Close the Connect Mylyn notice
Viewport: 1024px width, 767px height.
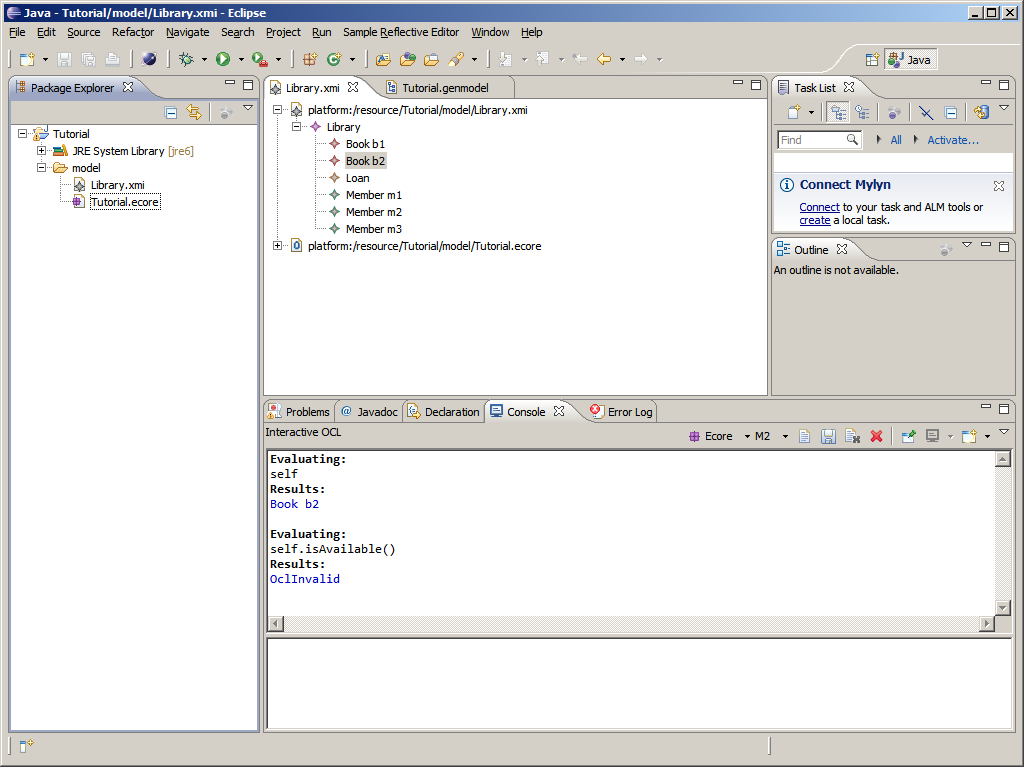(x=999, y=186)
